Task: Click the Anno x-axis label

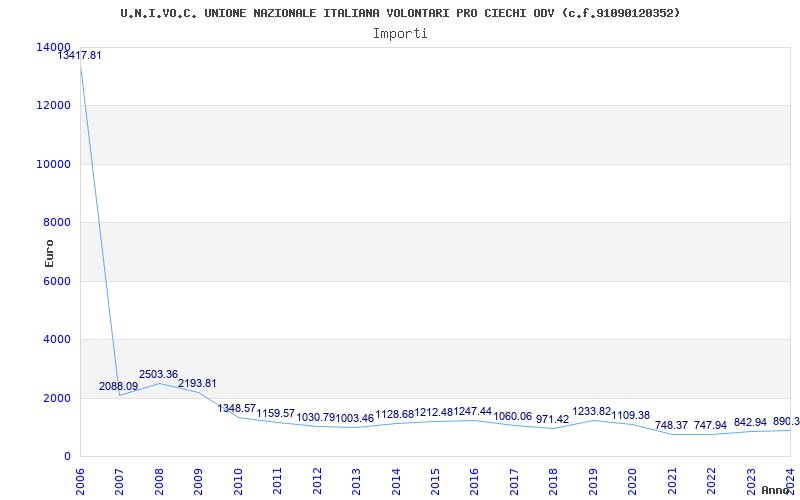Action: [x=776, y=490]
